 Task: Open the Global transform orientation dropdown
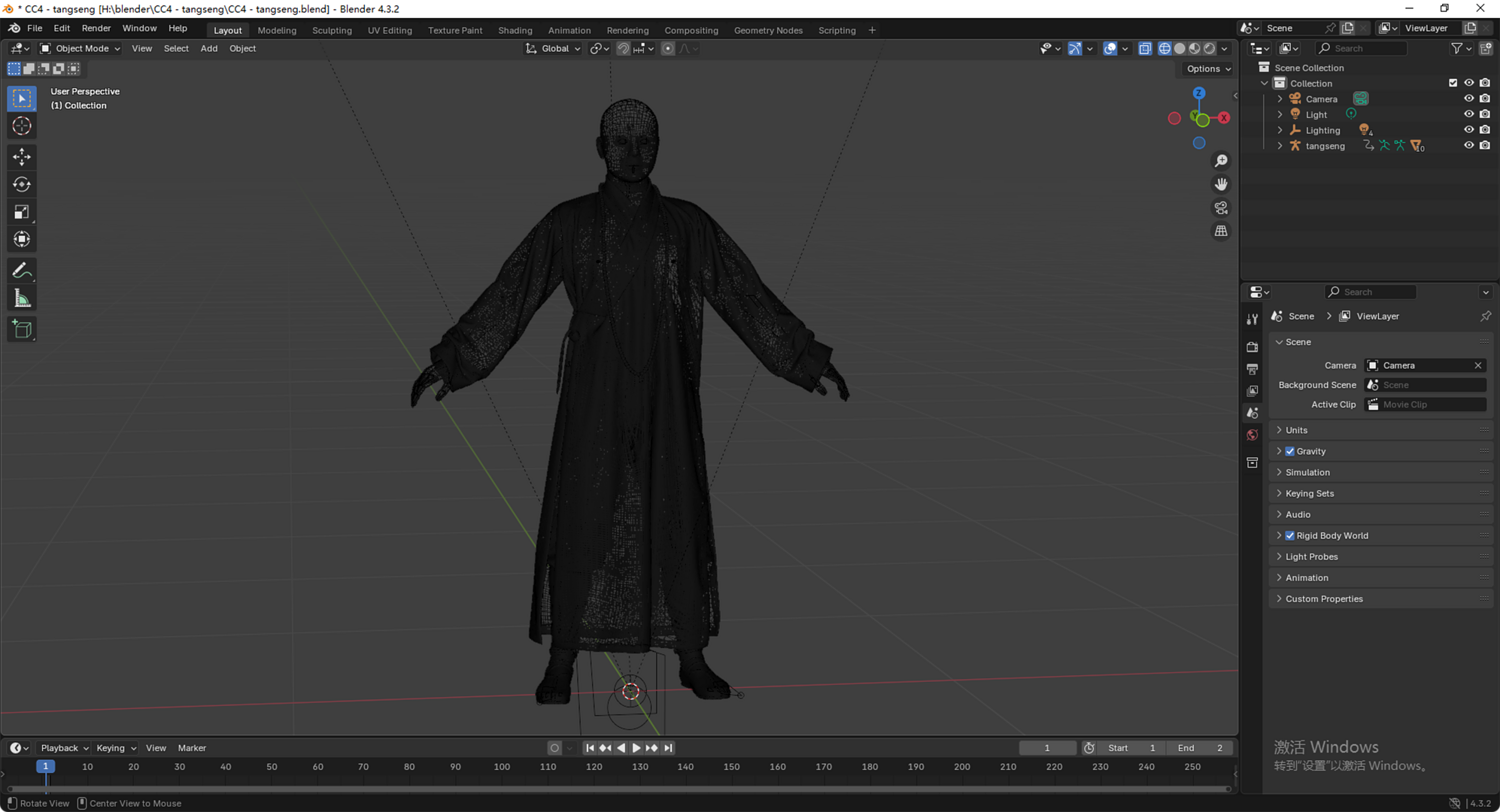(554, 48)
